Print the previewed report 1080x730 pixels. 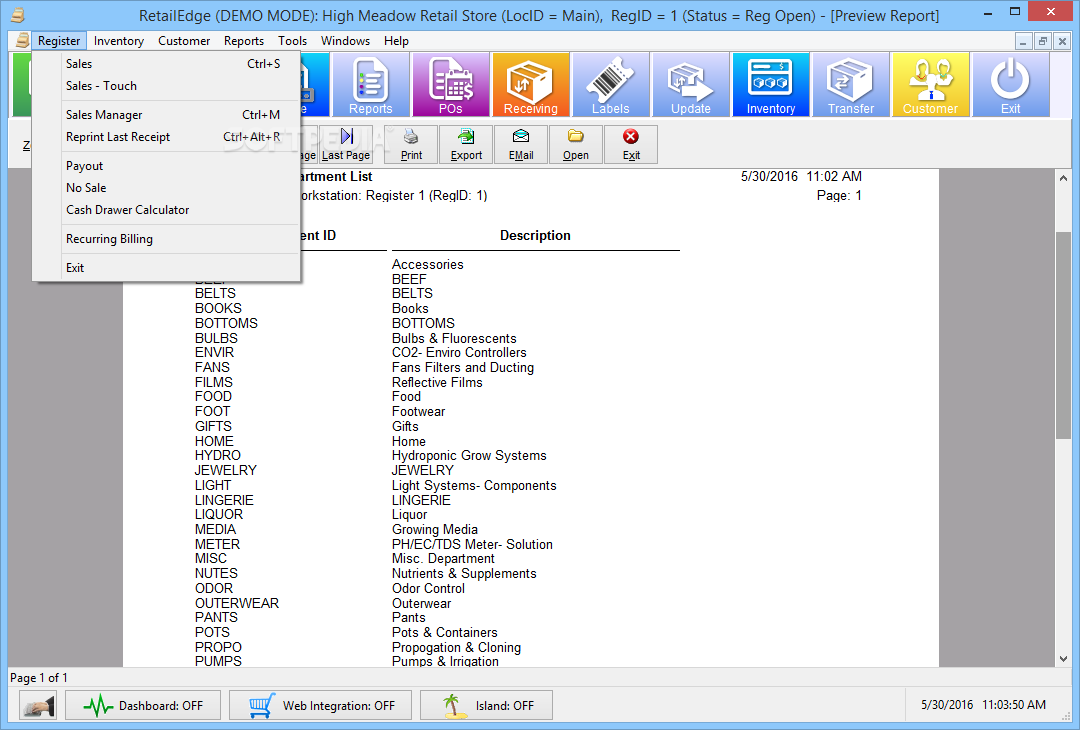(411, 145)
